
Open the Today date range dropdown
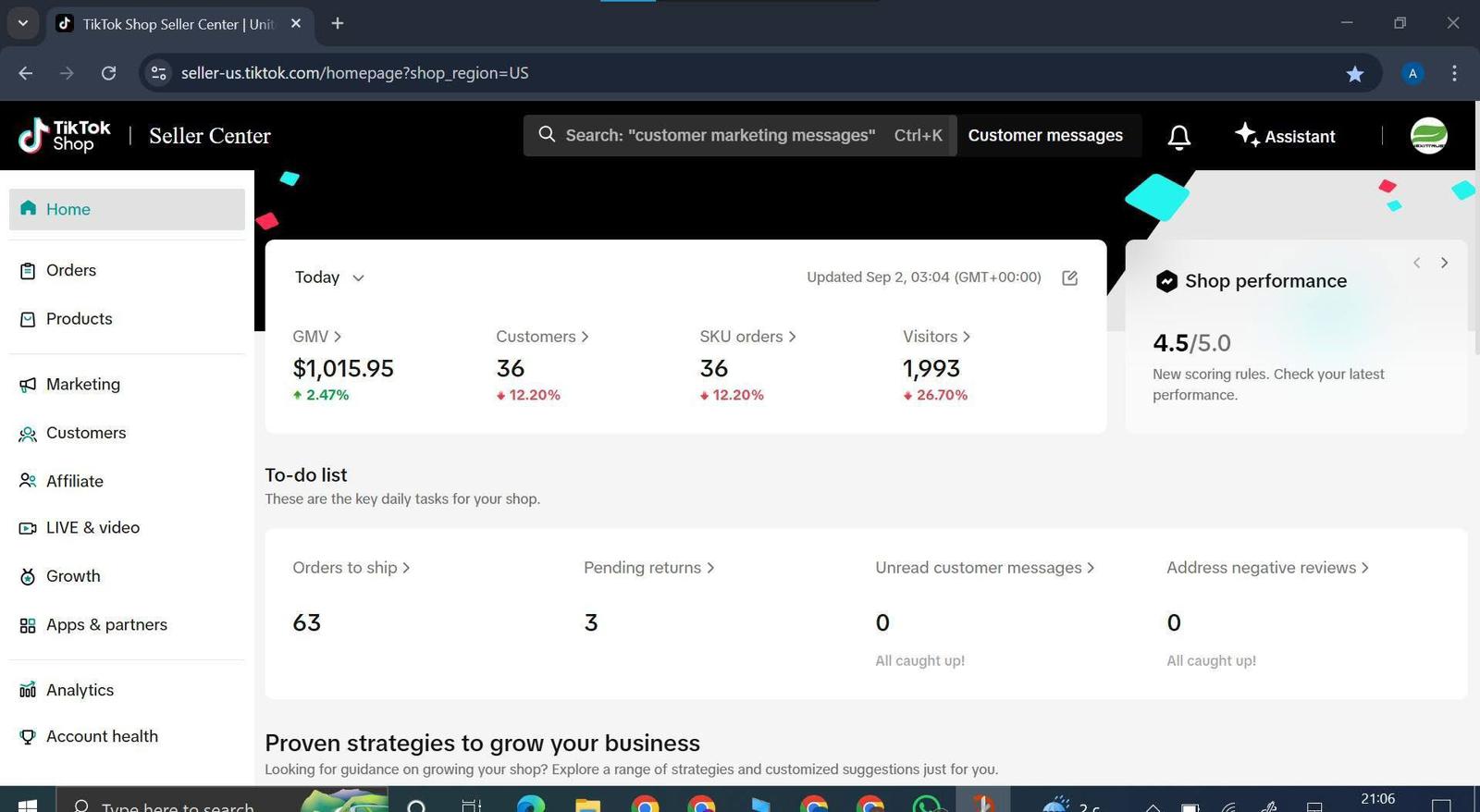pos(329,277)
